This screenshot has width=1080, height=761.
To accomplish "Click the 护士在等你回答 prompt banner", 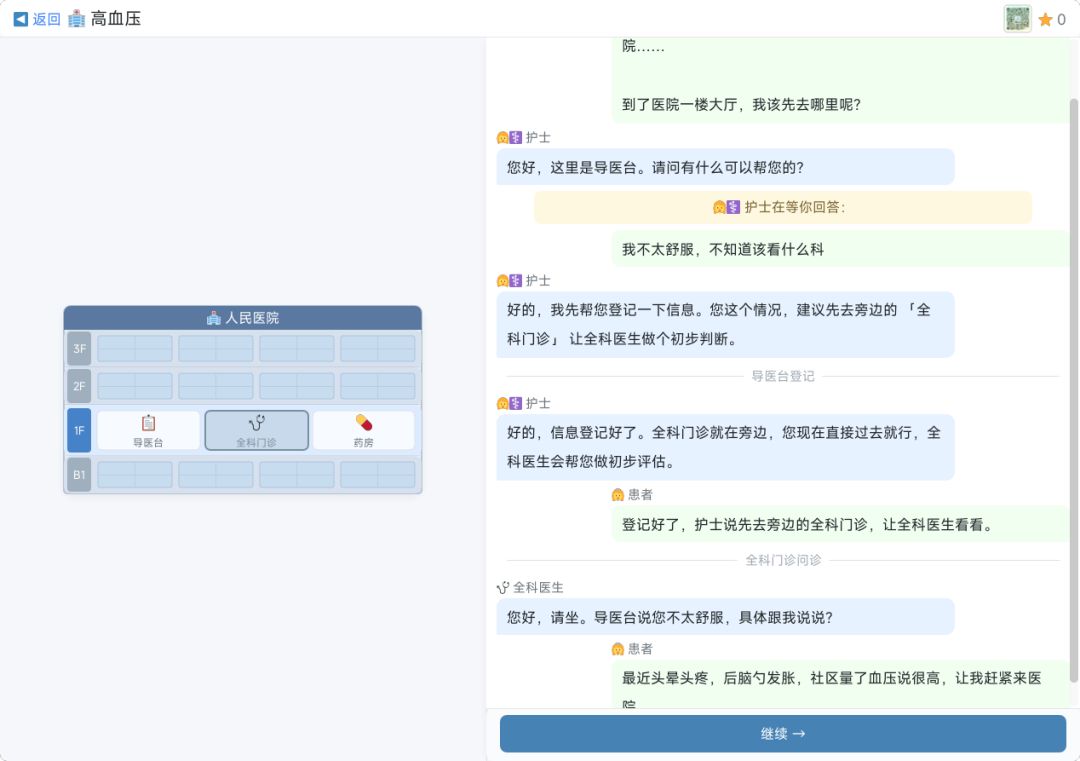I will 782,207.
